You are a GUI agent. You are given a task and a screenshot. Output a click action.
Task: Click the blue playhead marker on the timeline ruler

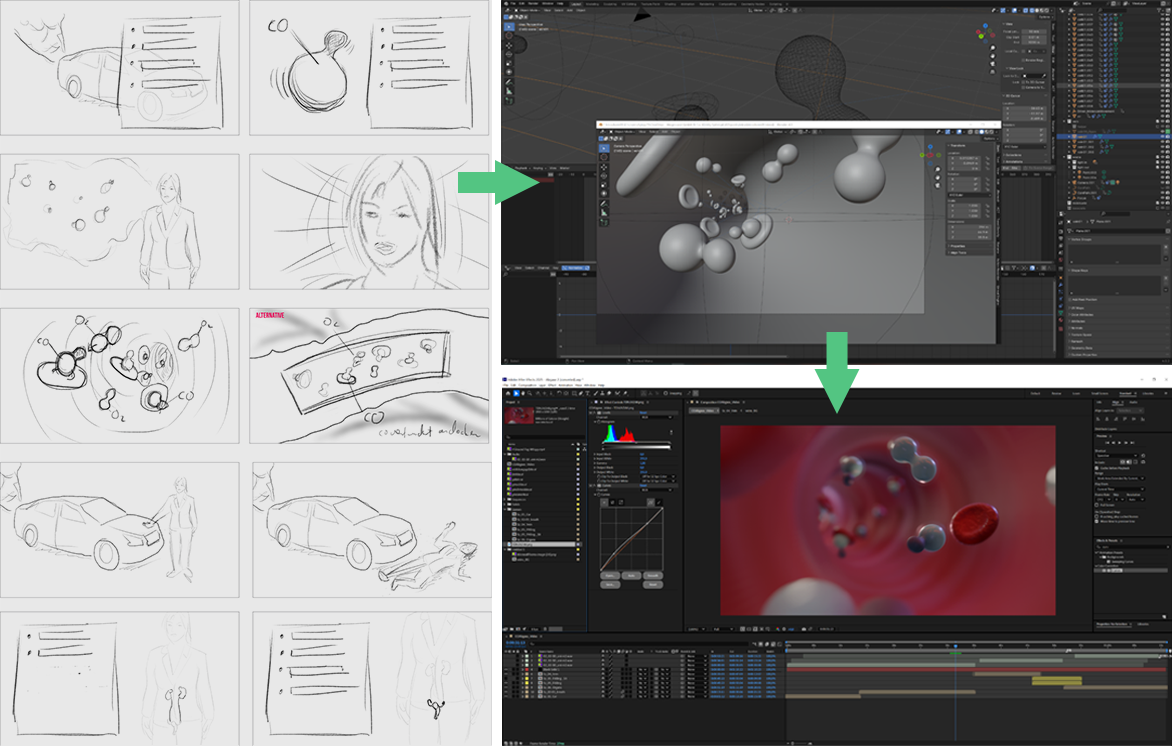954,646
